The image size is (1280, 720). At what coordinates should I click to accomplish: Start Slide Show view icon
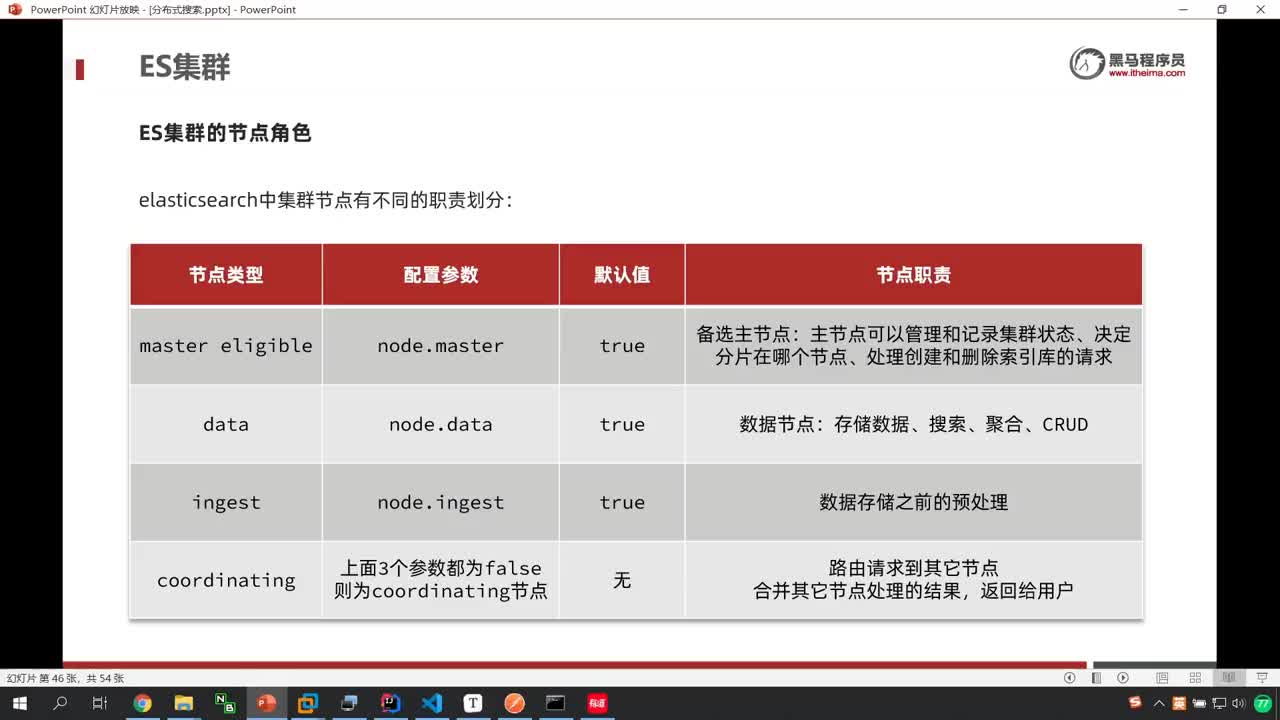tap(1262, 678)
